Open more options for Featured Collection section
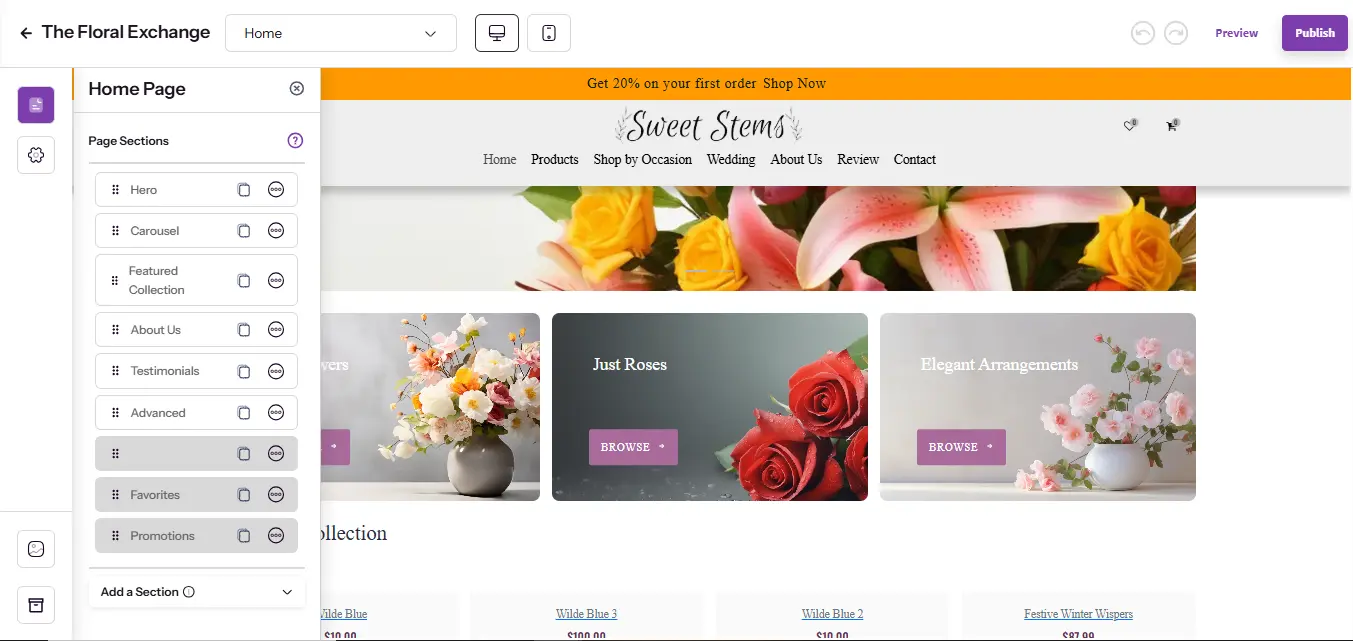The height and width of the screenshot is (641, 1353). (x=276, y=280)
